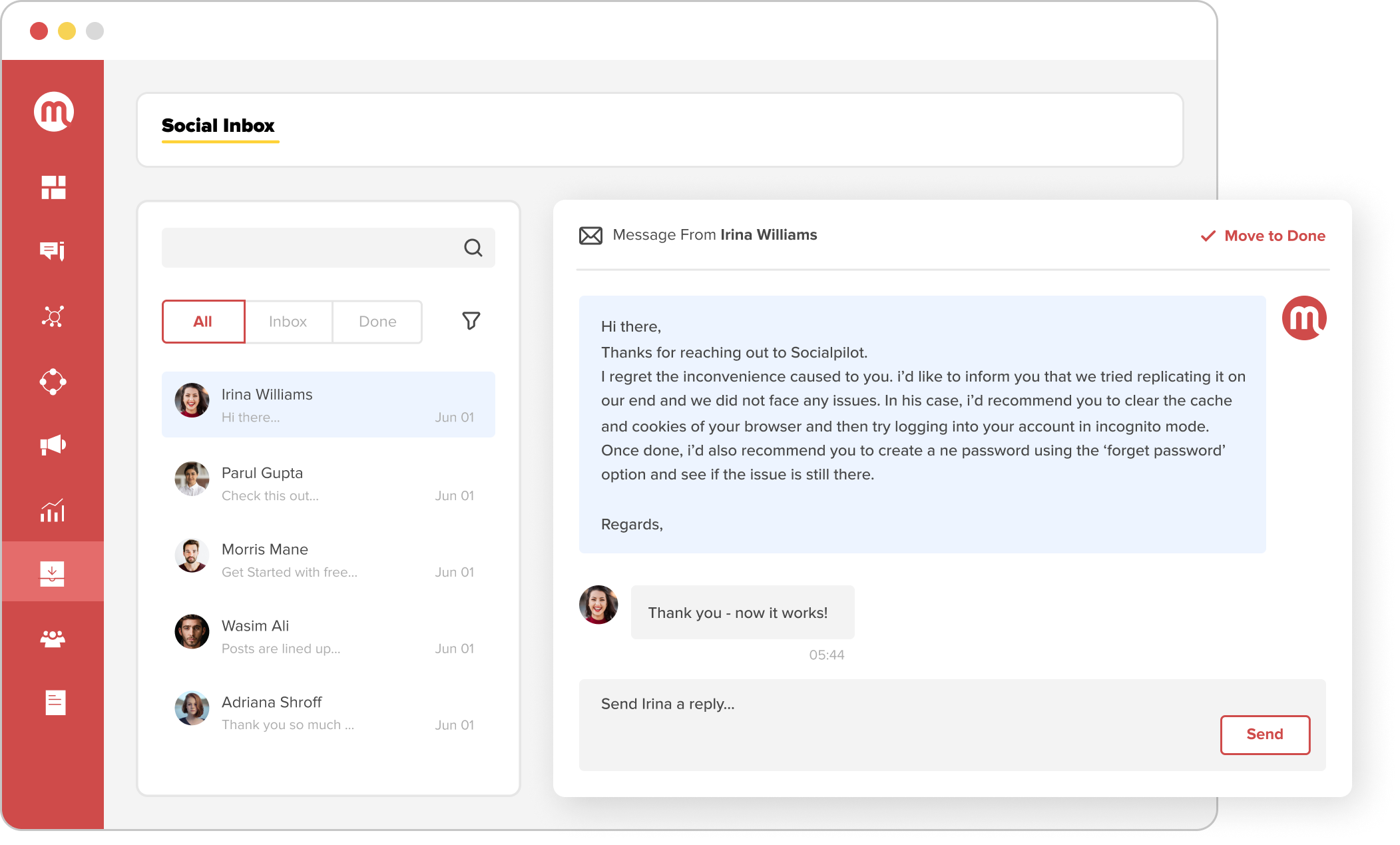Open the document page icon in sidebar

pyautogui.click(x=55, y=703)
